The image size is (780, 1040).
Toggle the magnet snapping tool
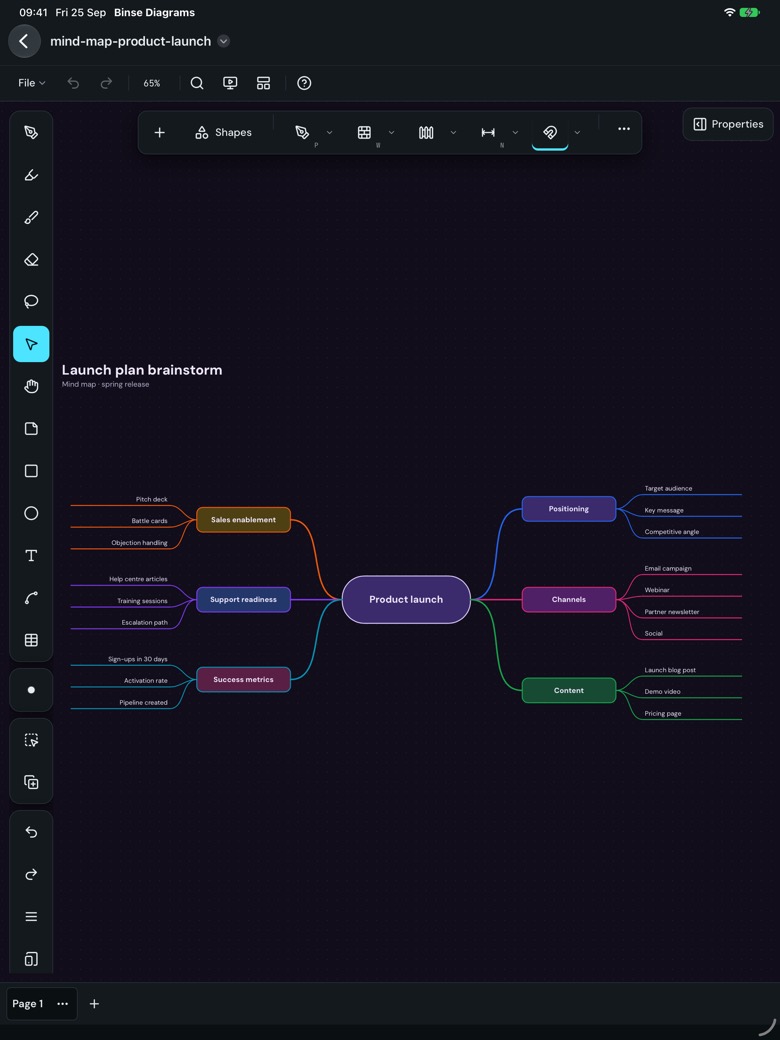550,133
